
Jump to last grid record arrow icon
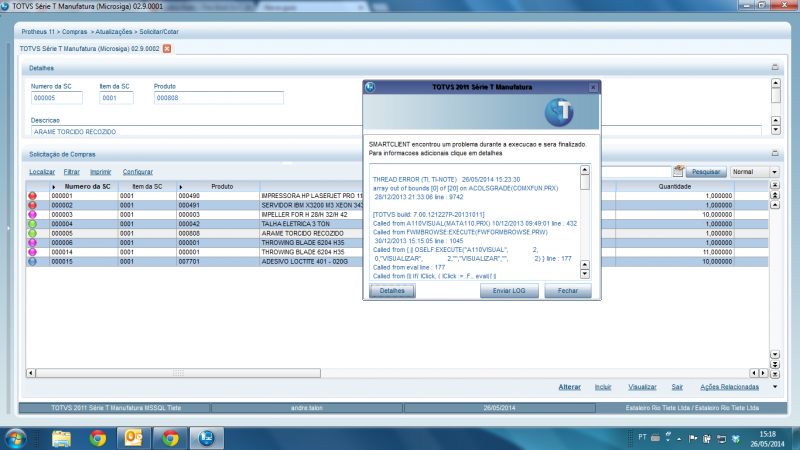(775, 374)
